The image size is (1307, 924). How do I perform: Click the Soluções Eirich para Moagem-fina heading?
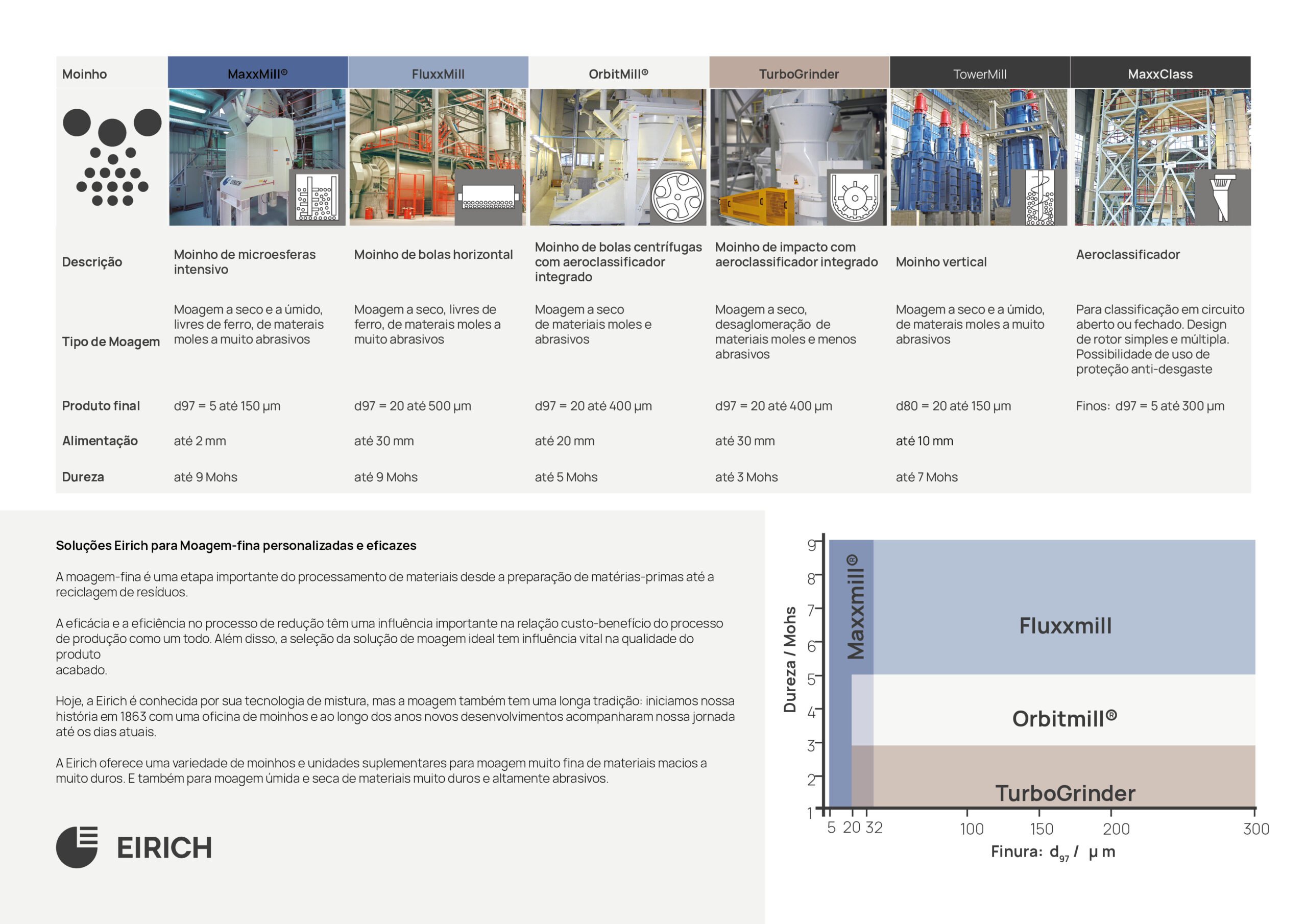(236, 545)
